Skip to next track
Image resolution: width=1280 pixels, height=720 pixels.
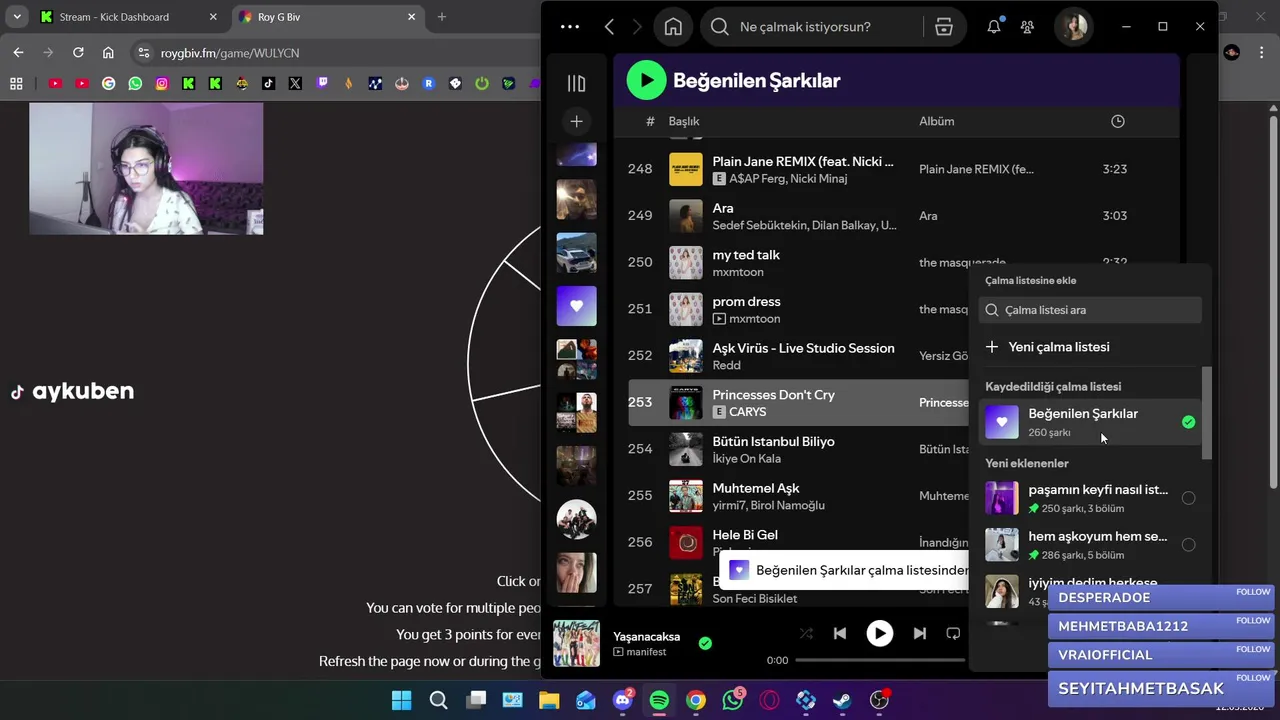click(x=920, y=633)
